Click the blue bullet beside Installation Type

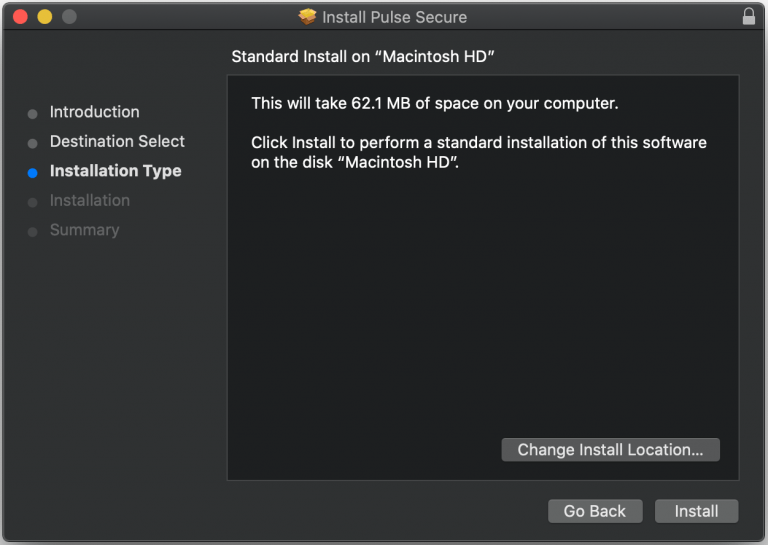click(32, 172)
